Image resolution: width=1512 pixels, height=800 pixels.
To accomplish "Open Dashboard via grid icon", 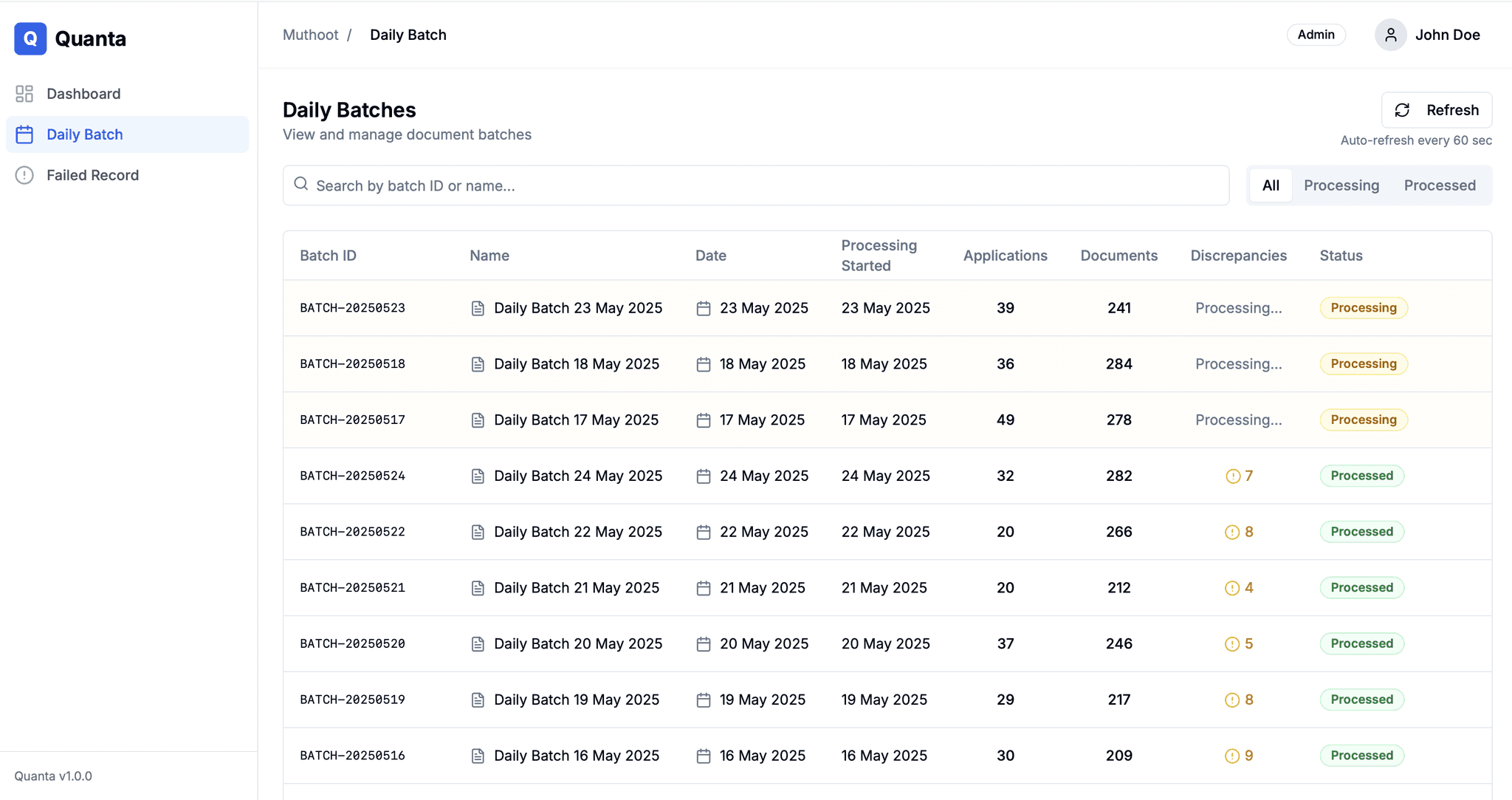I will [24, 94].
